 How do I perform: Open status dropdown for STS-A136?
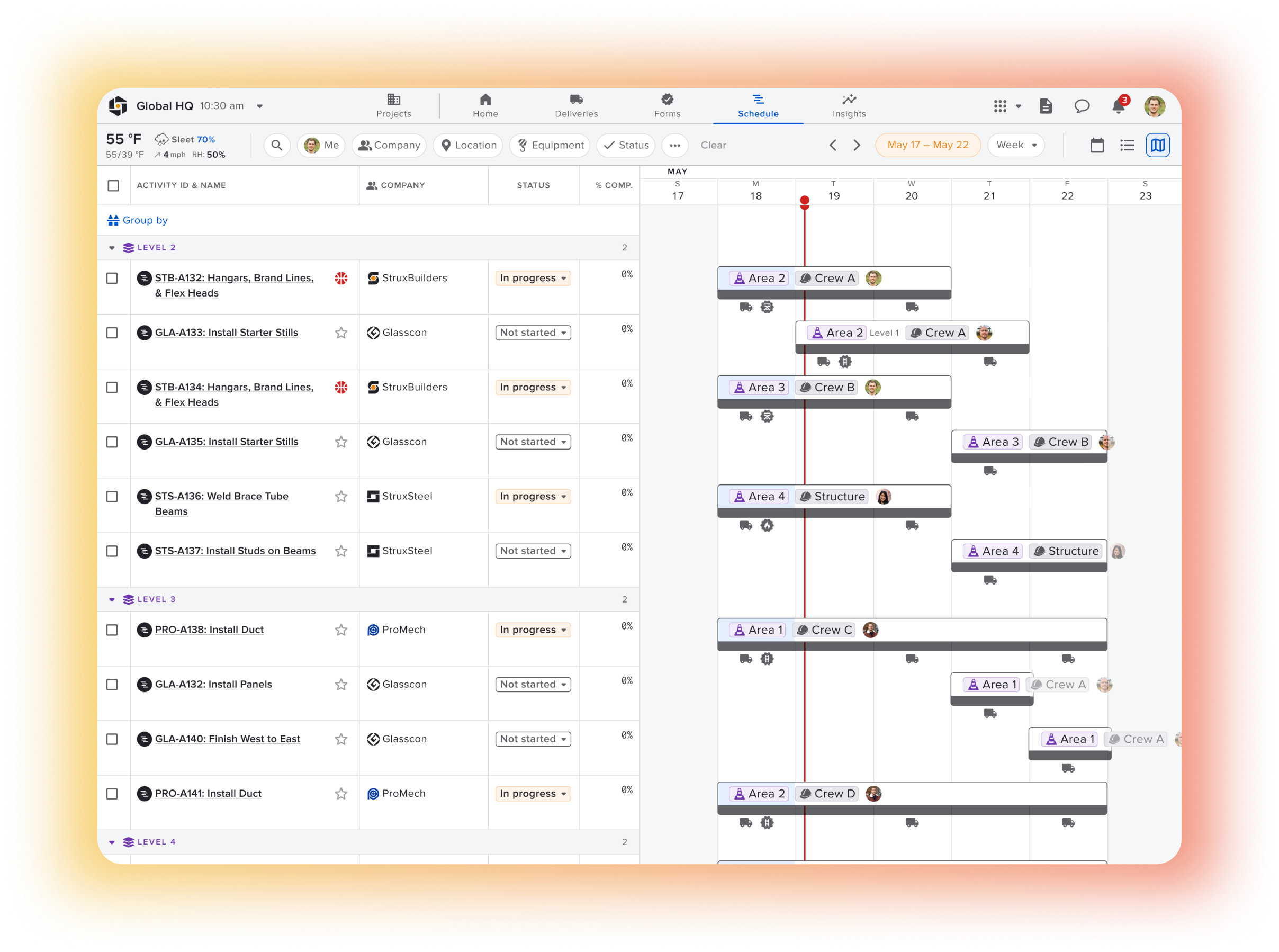[533, 496]
